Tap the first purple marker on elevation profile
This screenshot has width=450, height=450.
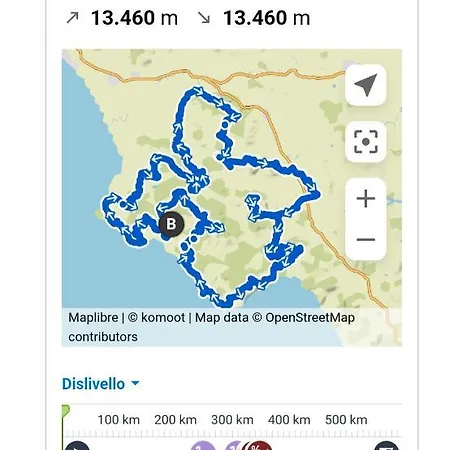pos(203,446)
